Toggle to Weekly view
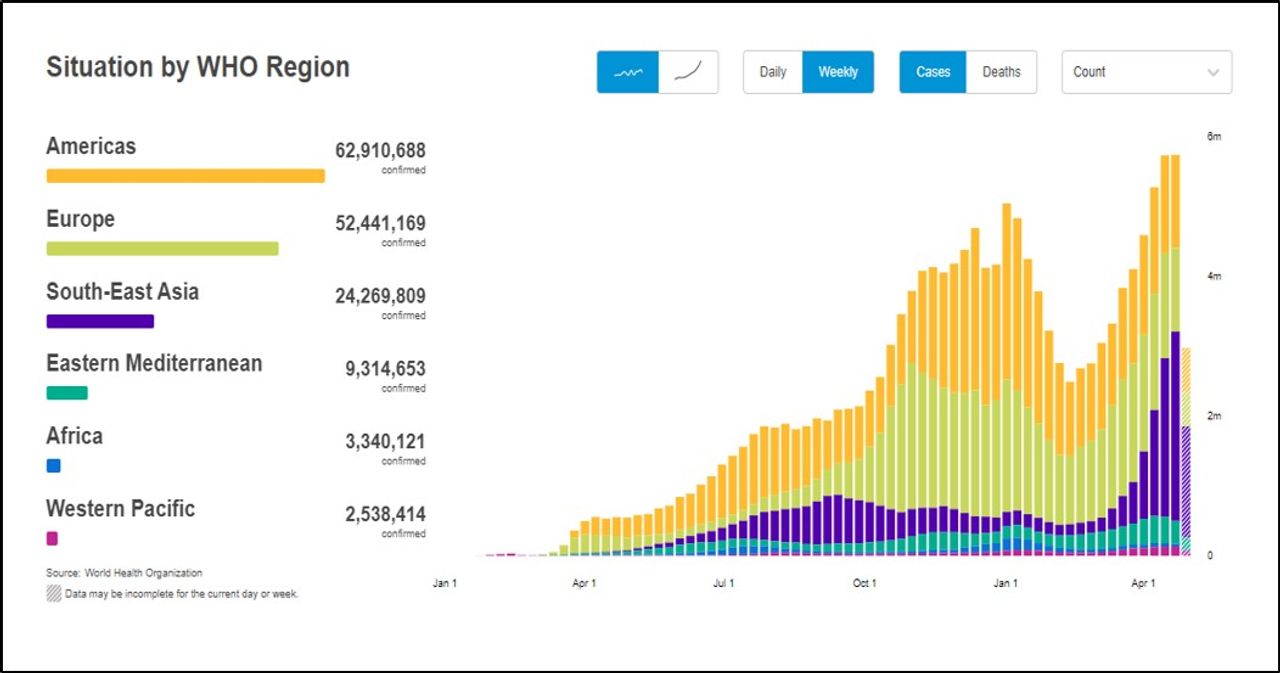This screenshot has width=1280, height=673. tap(838, 72)
